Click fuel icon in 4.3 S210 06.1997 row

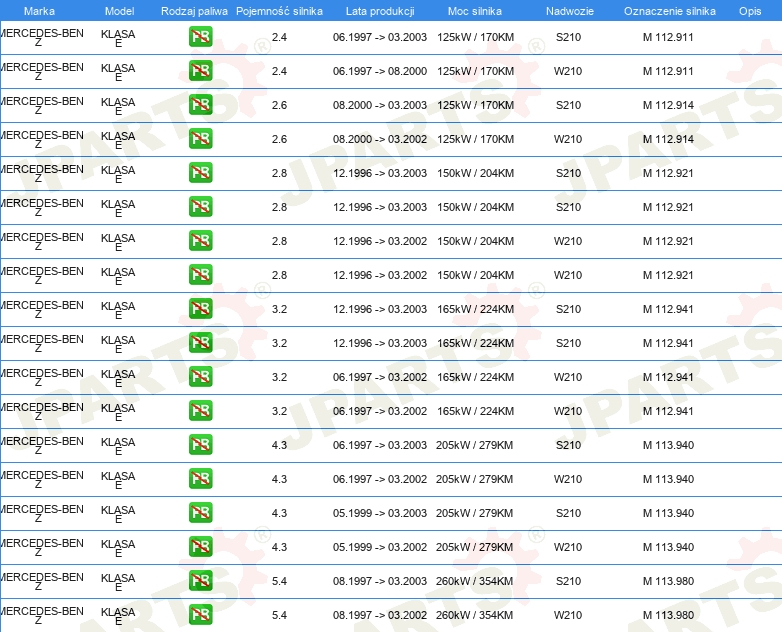[200, 445]
